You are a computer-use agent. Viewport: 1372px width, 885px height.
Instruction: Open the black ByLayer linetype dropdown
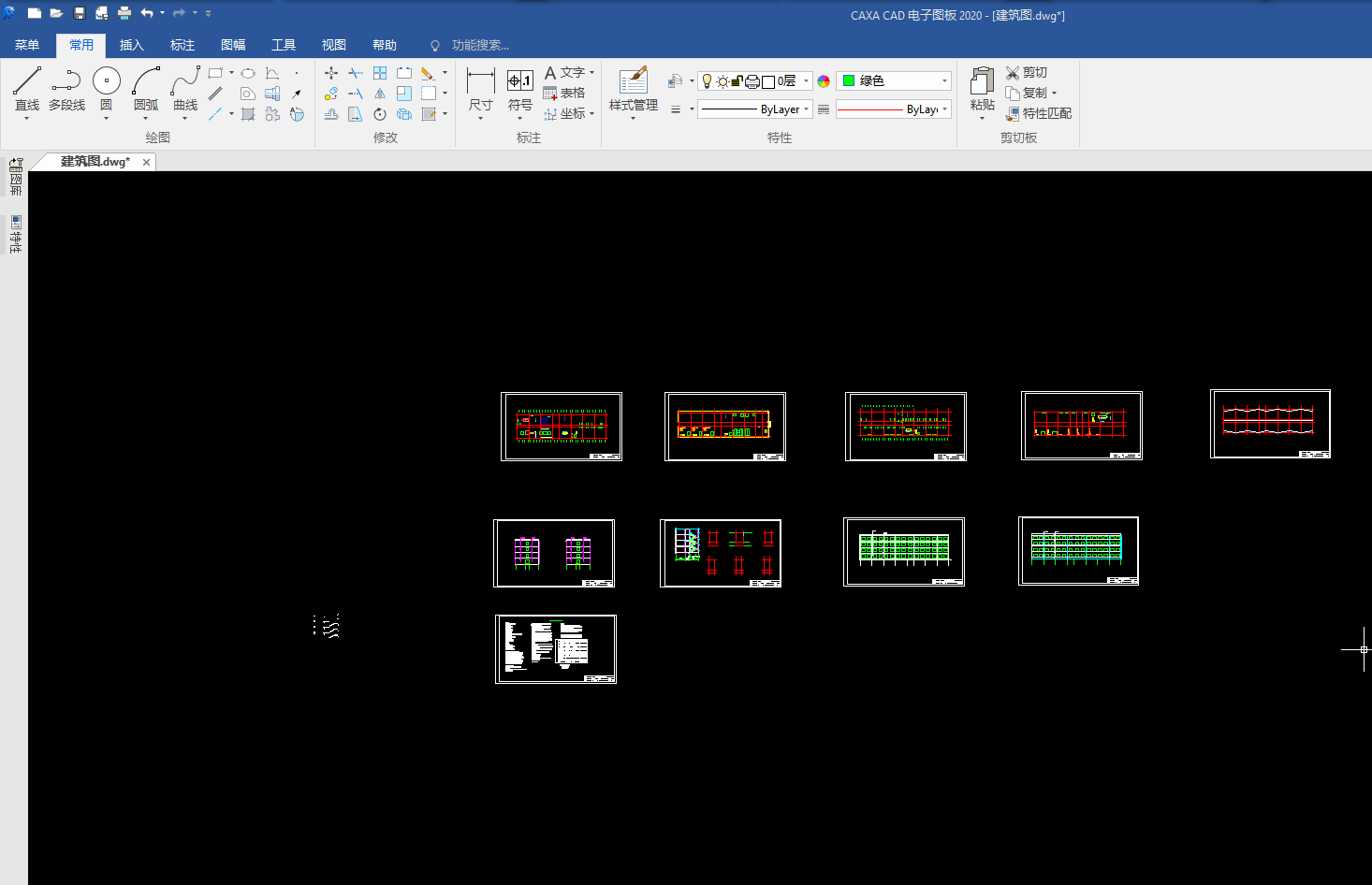click(754, 109)
